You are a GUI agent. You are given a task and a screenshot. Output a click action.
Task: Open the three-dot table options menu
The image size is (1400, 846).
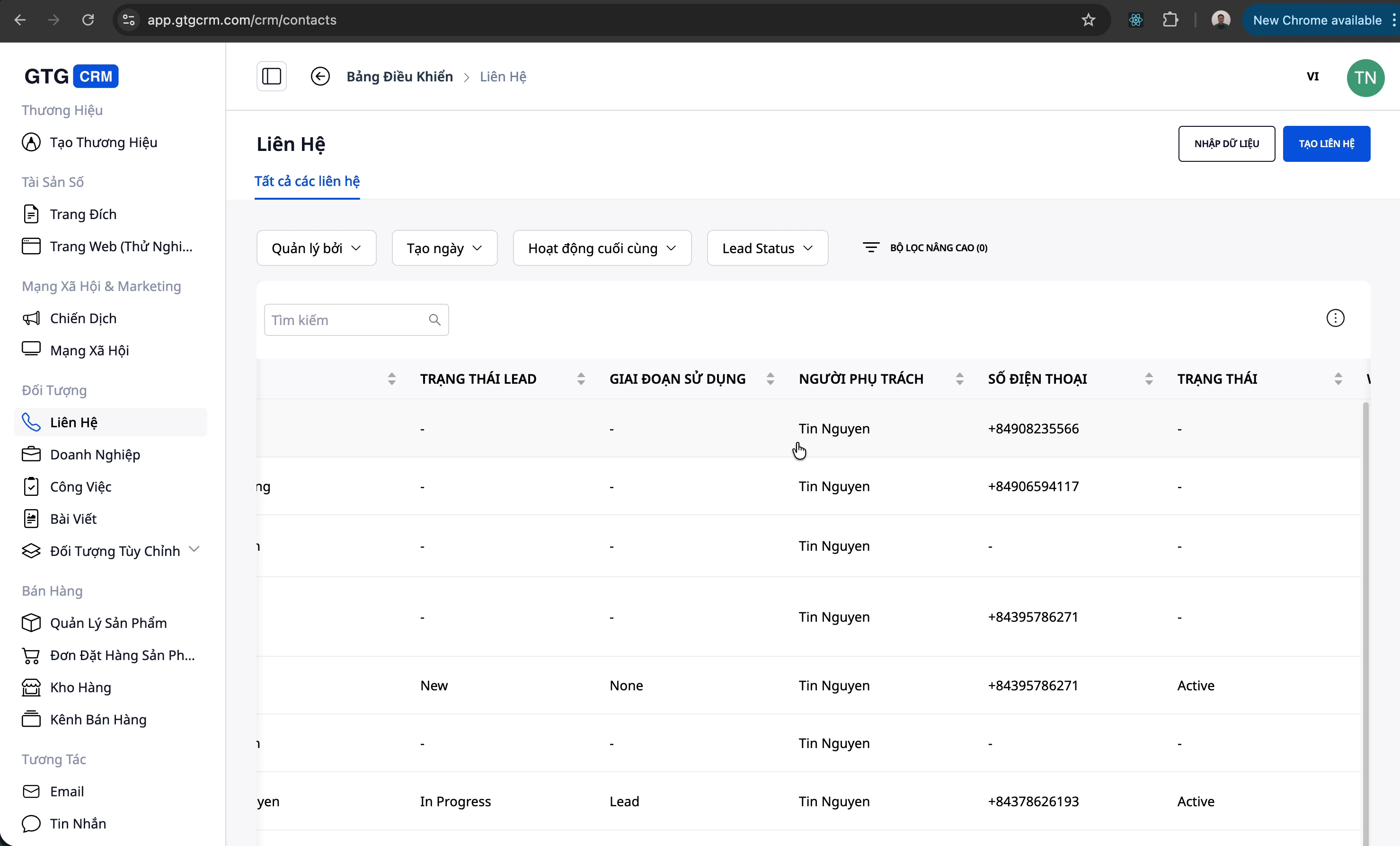tap(1335, 318)
